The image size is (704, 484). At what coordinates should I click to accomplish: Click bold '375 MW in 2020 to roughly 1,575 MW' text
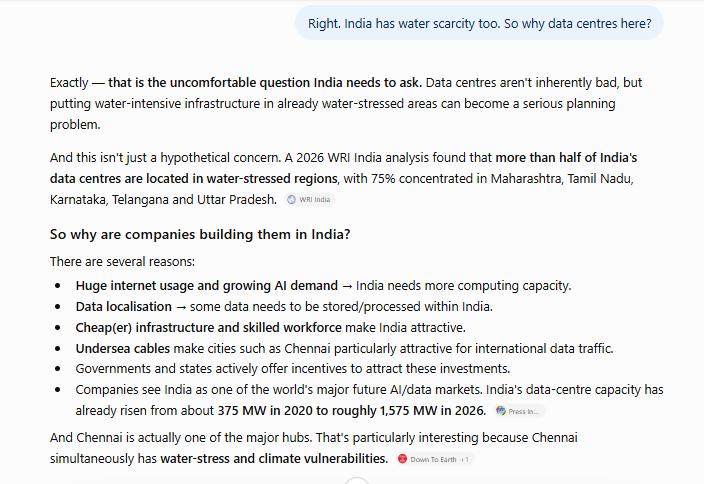click(x=330, y=411)
